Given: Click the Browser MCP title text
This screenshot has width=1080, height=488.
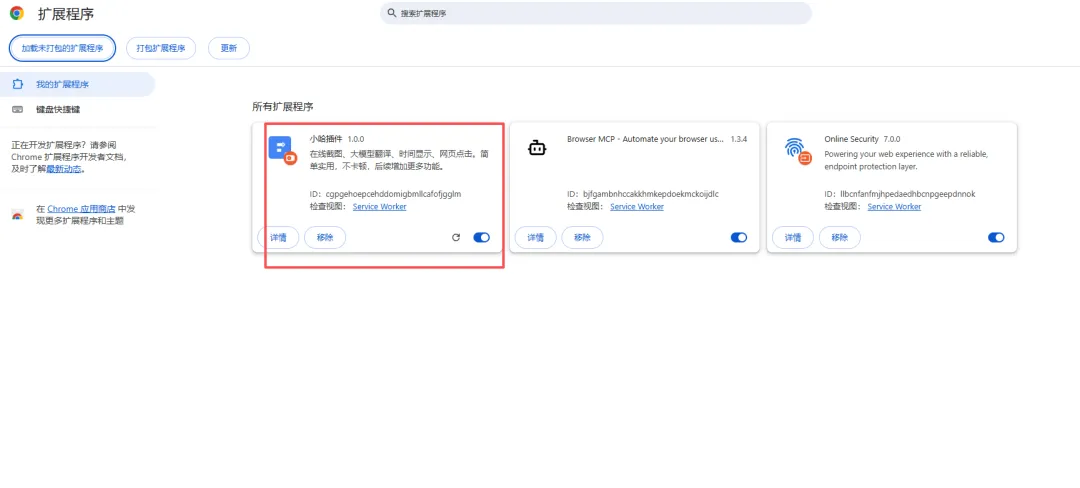Looking at the screenshot, I should pos(645,139).
